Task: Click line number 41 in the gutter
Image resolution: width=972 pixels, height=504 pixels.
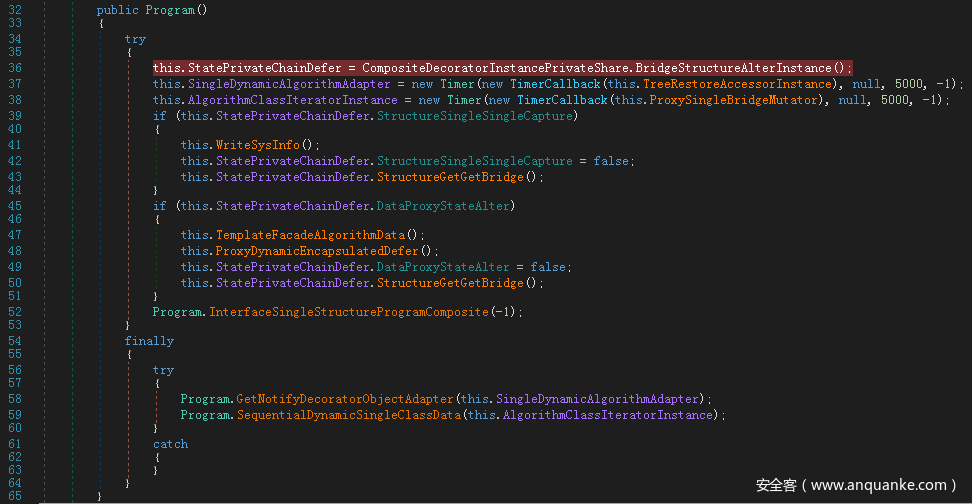Action: pos(15,145)
